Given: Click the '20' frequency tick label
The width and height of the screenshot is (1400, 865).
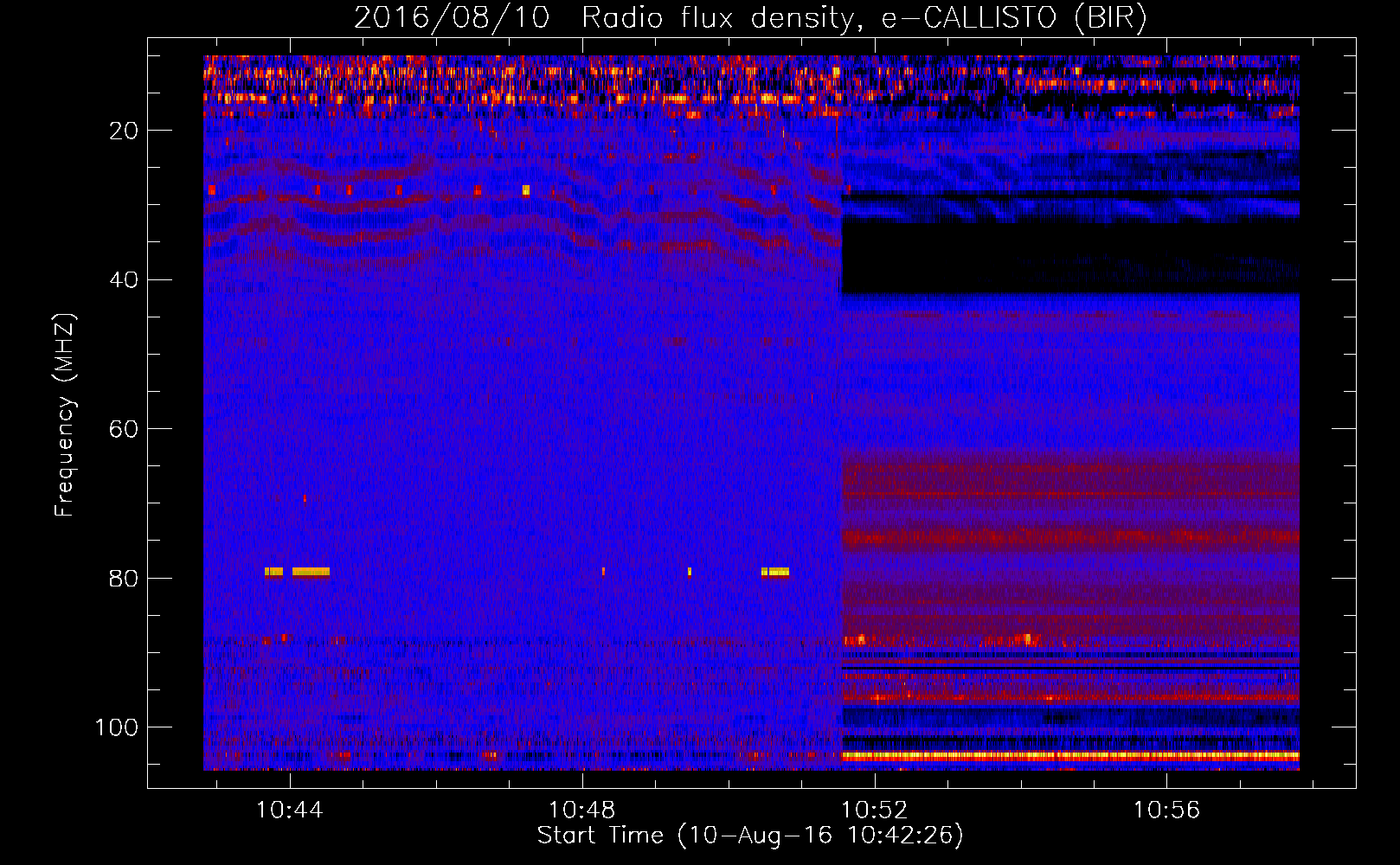Looking at the screenshot, I should tap(124, 131).
